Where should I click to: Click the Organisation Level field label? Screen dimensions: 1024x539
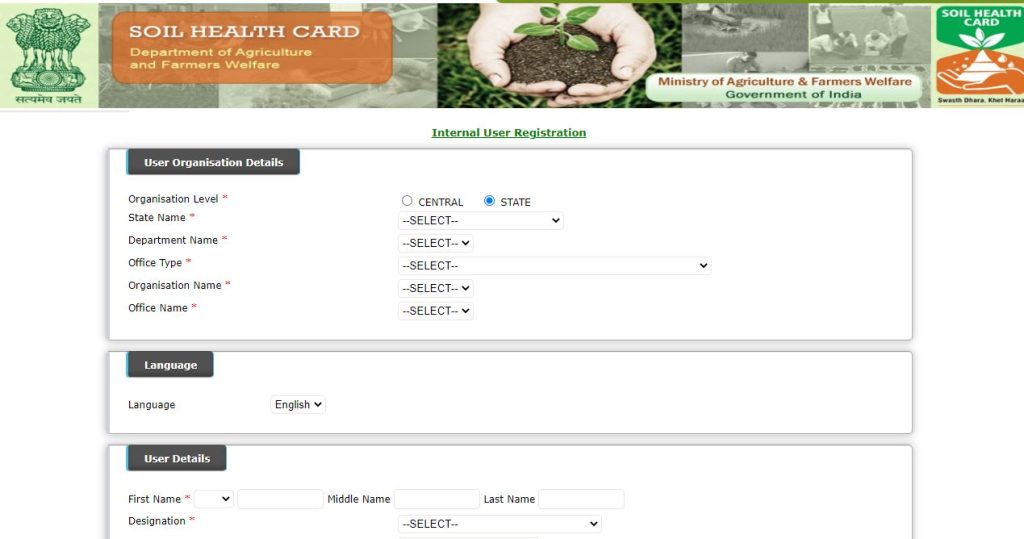(173, 199)
